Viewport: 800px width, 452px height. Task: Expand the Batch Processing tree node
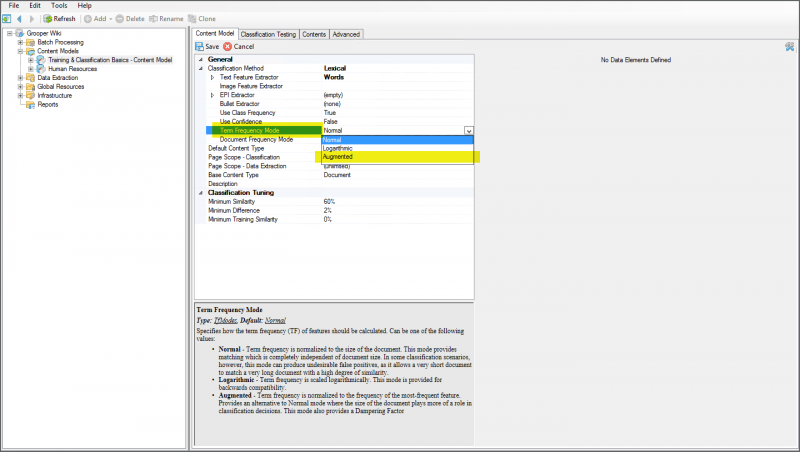20,42
